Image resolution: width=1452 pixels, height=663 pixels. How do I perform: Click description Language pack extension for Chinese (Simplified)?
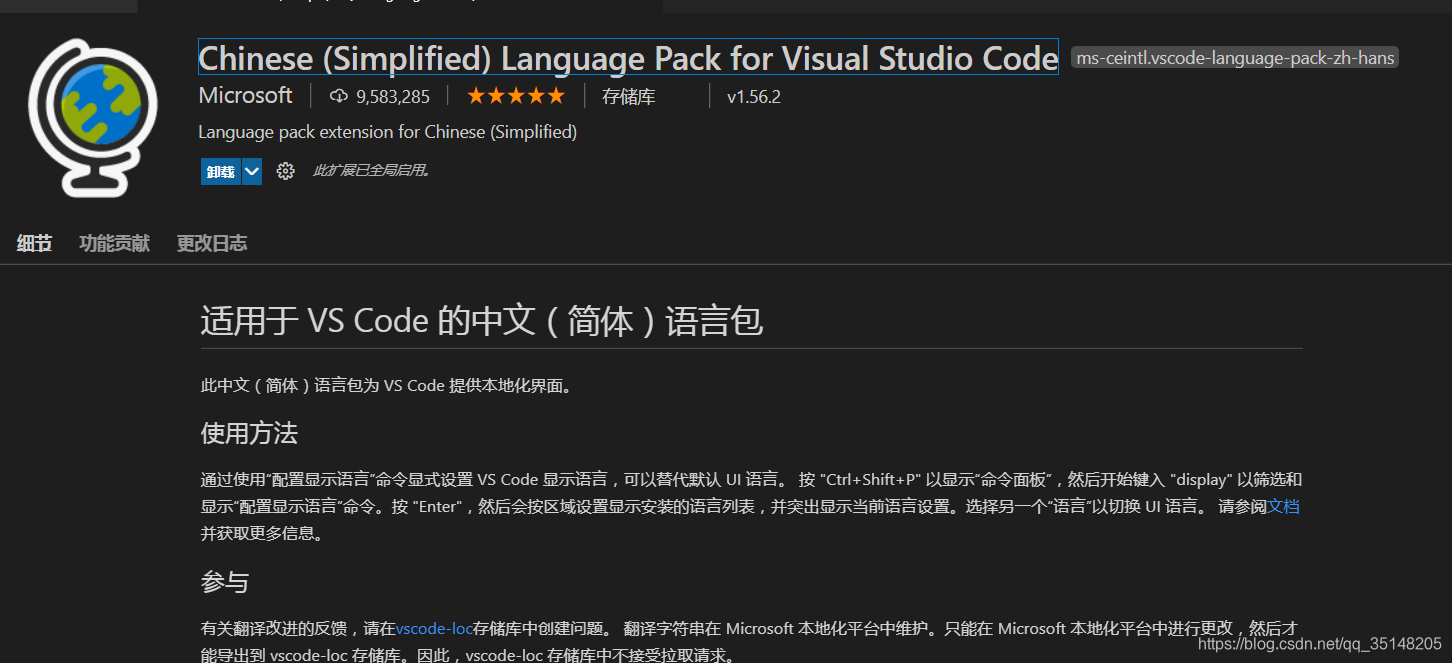coord(388,132)
